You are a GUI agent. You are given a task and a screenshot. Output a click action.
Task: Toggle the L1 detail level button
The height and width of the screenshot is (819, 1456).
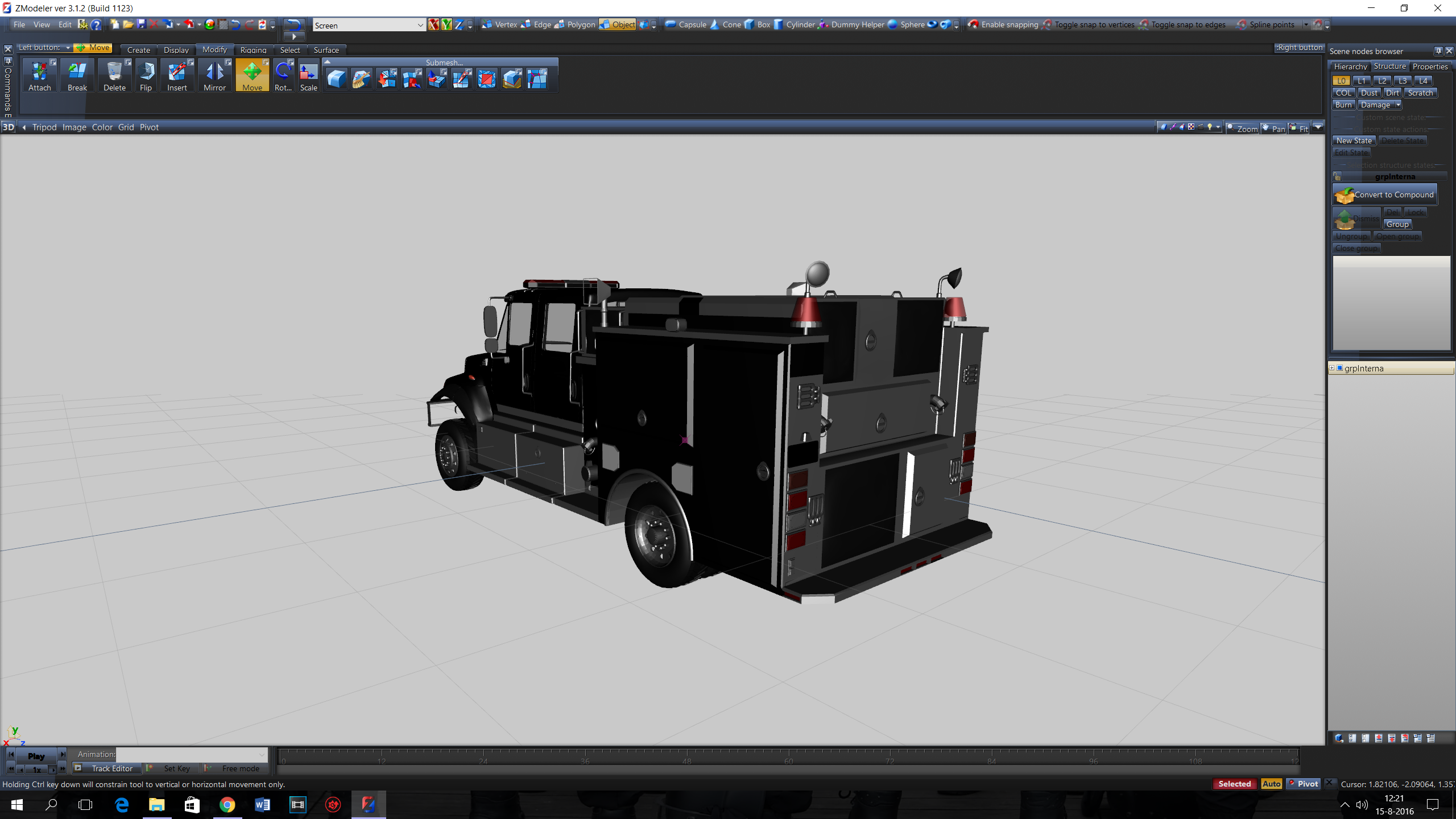click(x=1362, y=81)
